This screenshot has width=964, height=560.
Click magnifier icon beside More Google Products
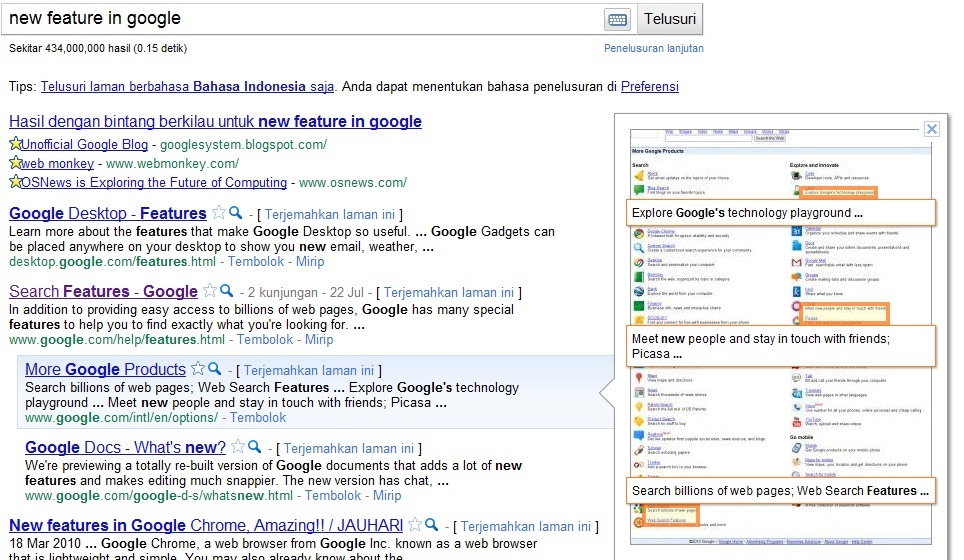215,369
